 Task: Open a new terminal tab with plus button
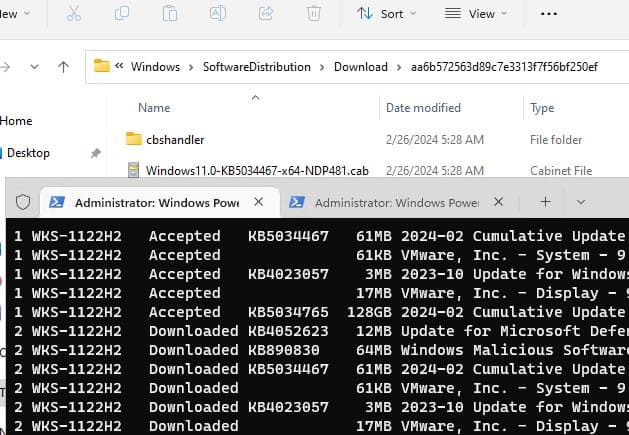pos(545,202)
